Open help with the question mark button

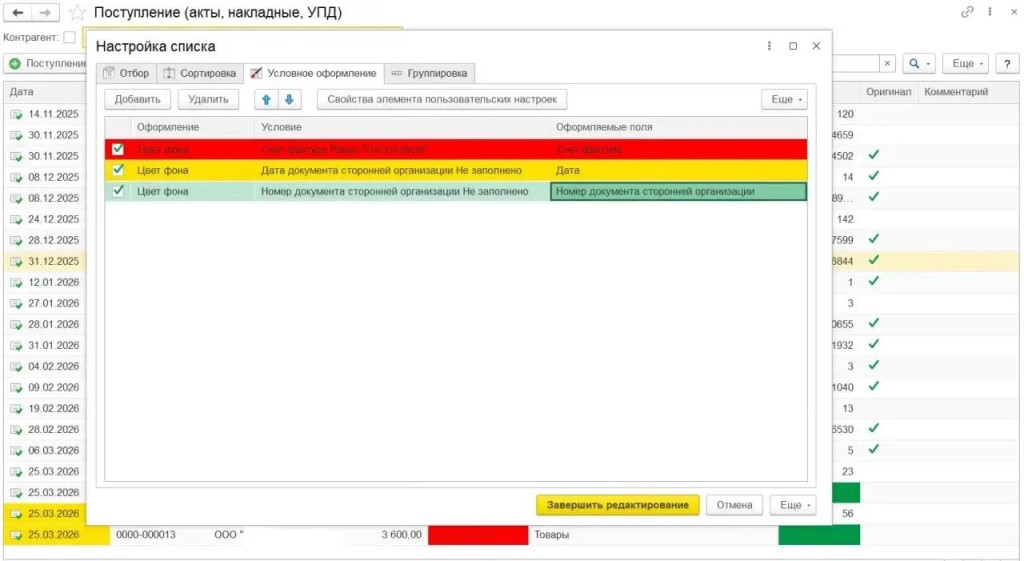coord(1009,64)
